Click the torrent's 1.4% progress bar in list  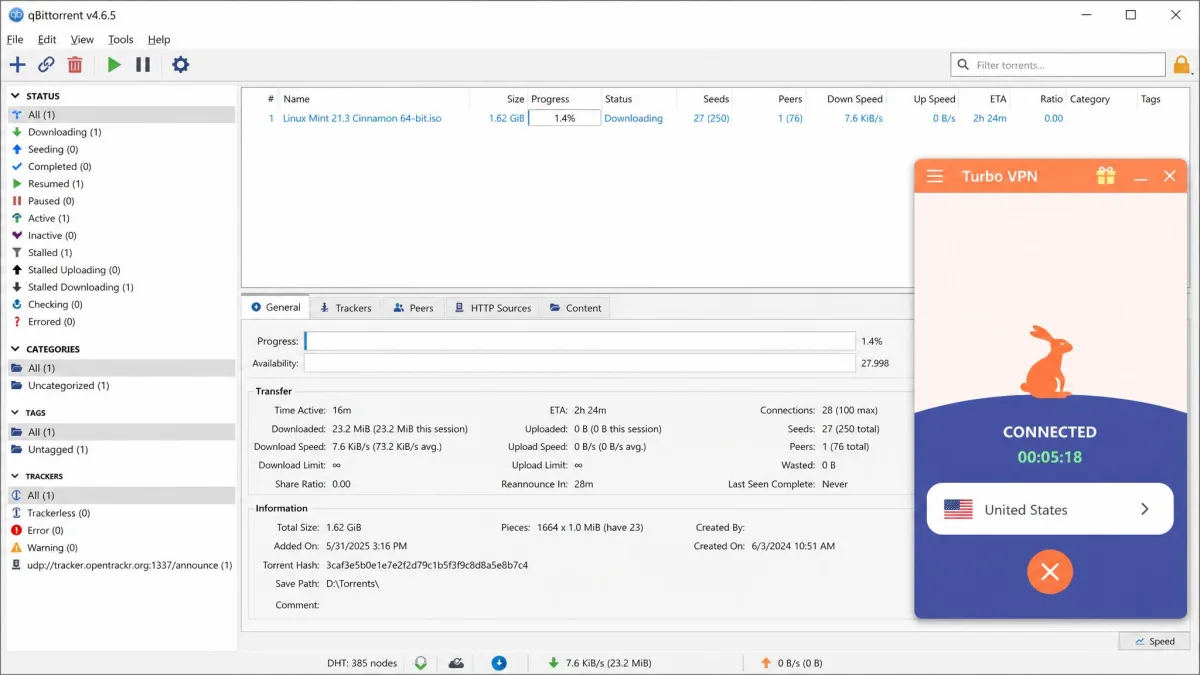click(564, 118)
